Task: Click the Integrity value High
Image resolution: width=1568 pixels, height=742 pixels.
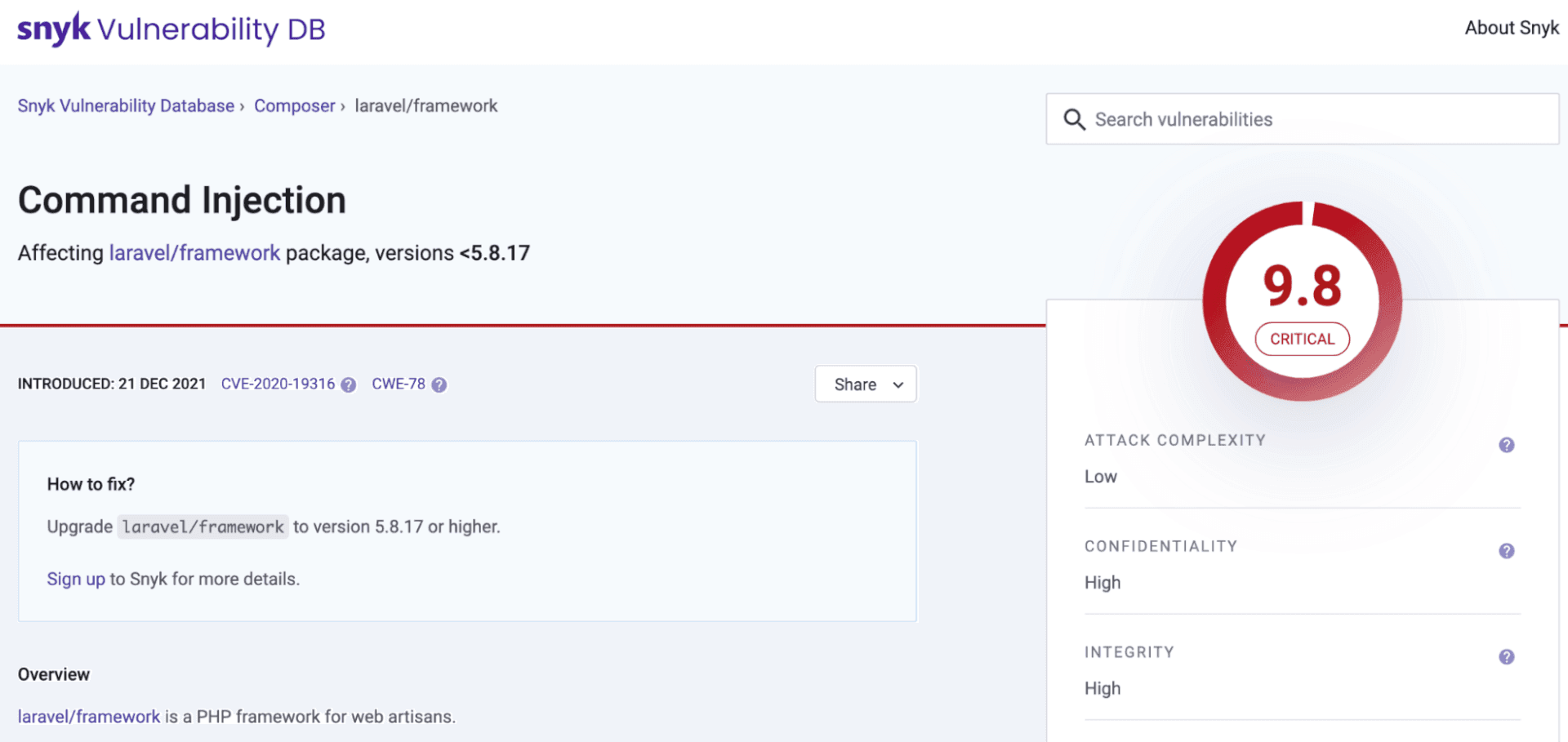Action: pyautogui.click(x=1102, y=689)
